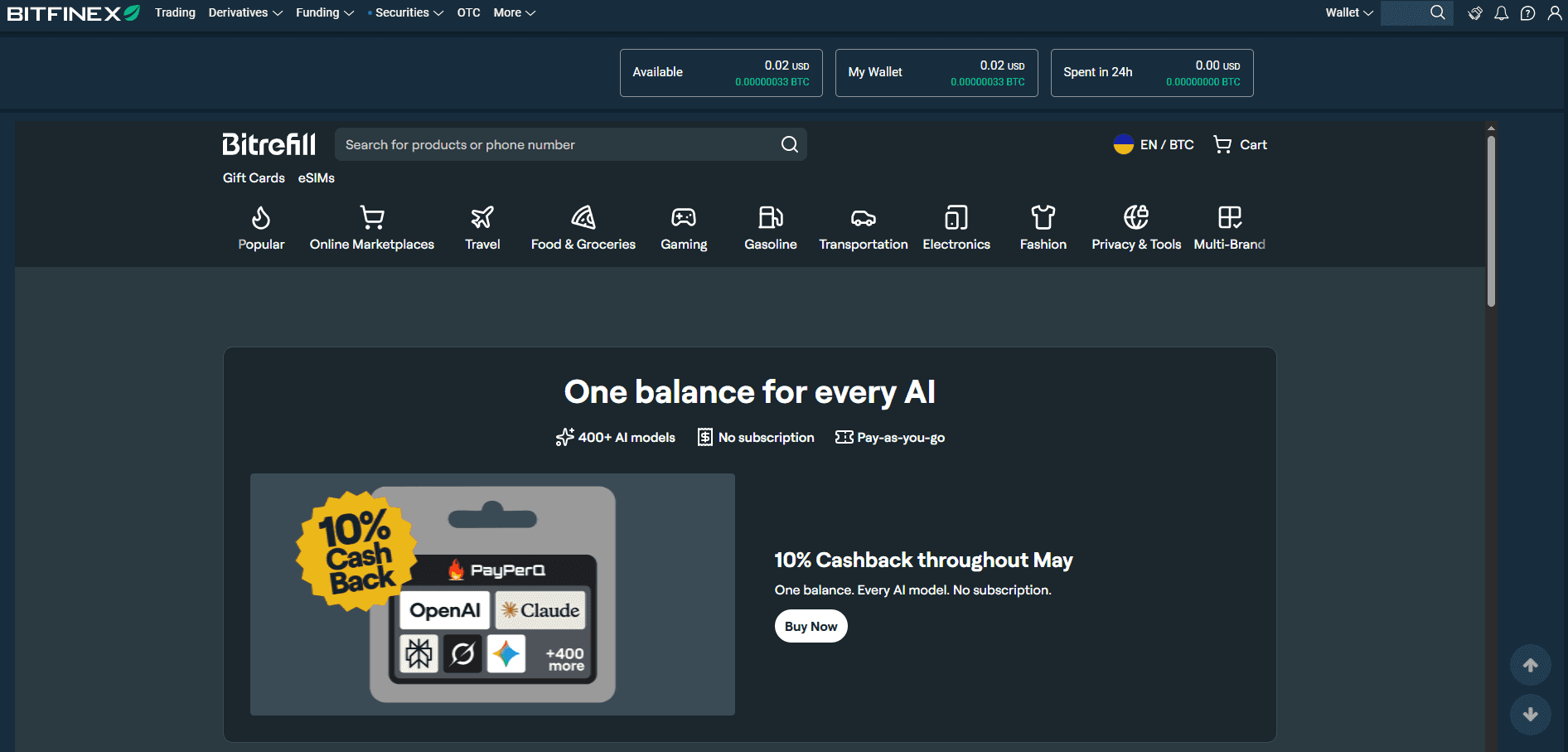Click the Bitfinex top search magnifier icon
The height and width of the screenshot is (752, 1568).
(x=1438, y=12)
